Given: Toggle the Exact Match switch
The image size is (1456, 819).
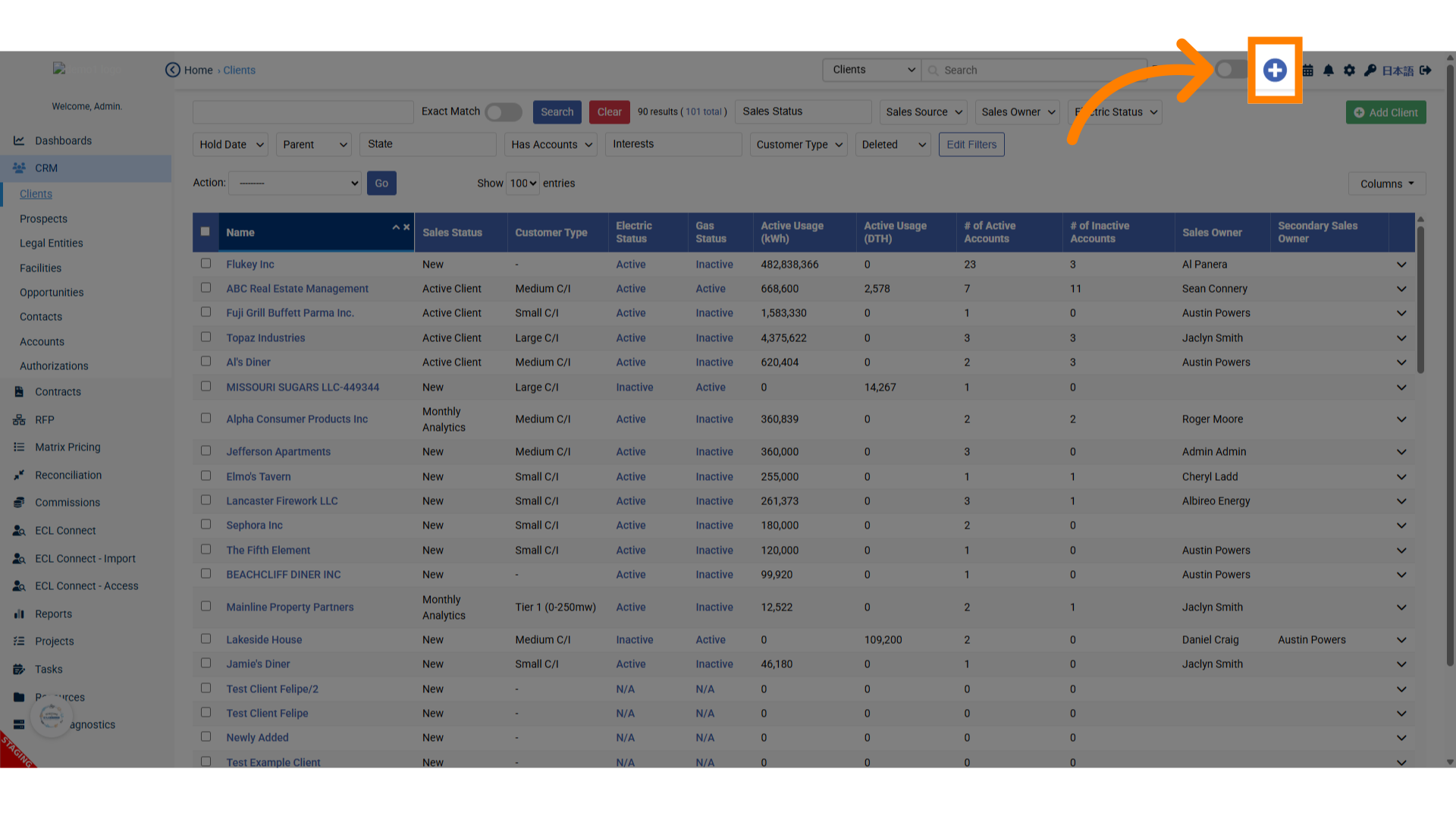Looking at the screenshot, I should [x=504, y=112].
